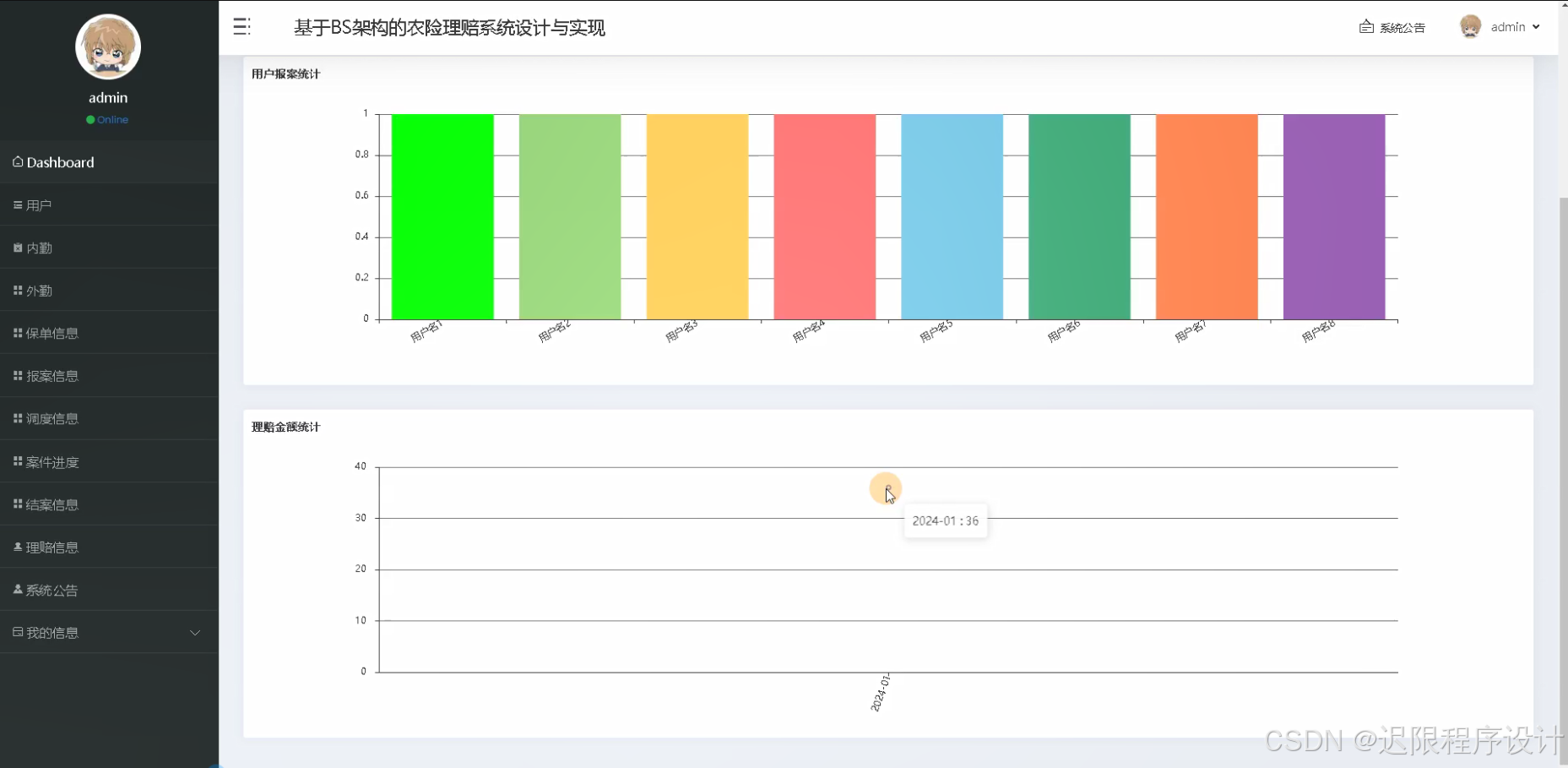Click the home icon beside Dashboard
The width and height of the screenshot is (1568, 768).
click(18, 161)
